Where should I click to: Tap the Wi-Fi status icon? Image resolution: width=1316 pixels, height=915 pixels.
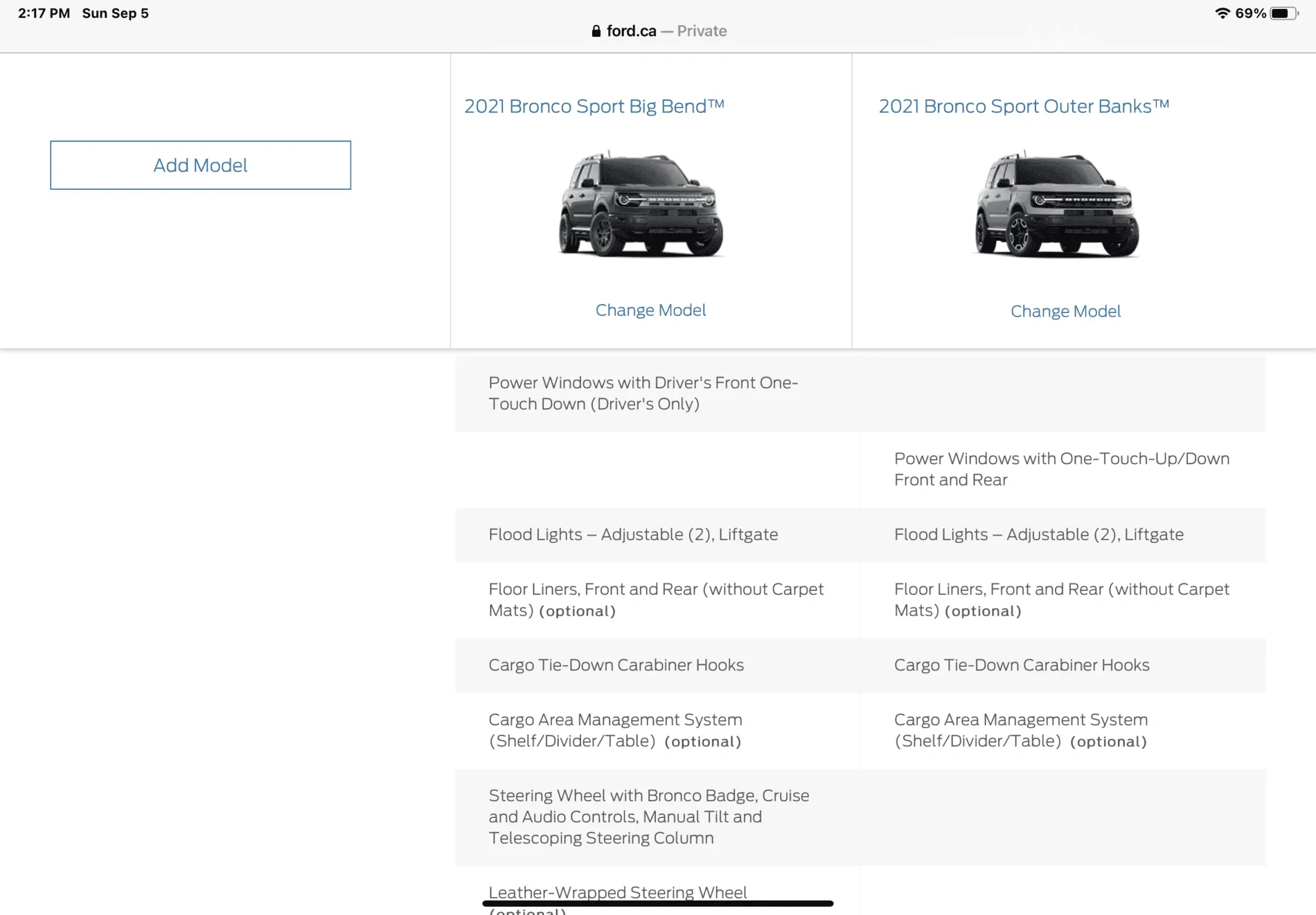(1222, 13)
